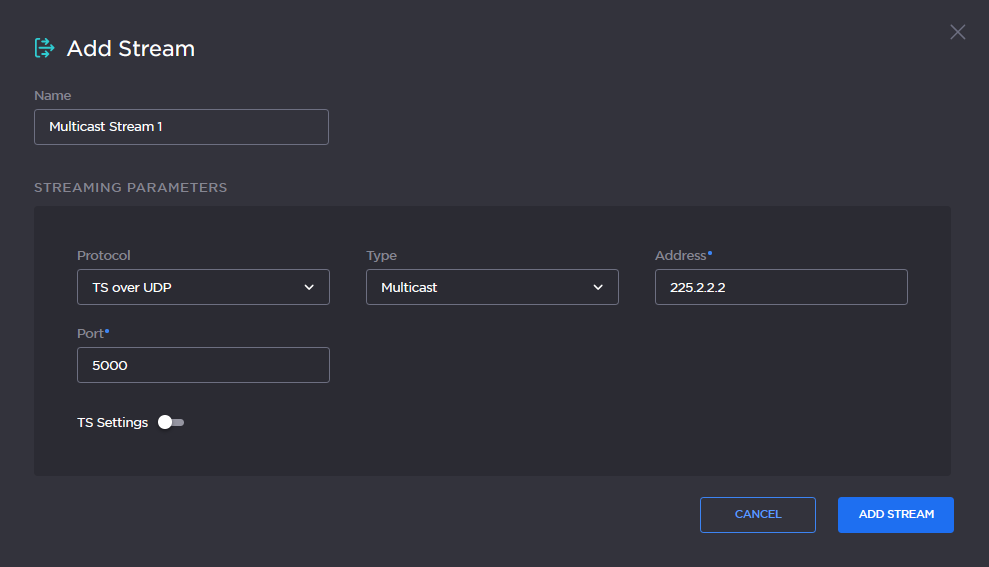Click the Address required field label
Viewport: 989px width, 567px height.
pyautogui.click(x=683, y=255)
